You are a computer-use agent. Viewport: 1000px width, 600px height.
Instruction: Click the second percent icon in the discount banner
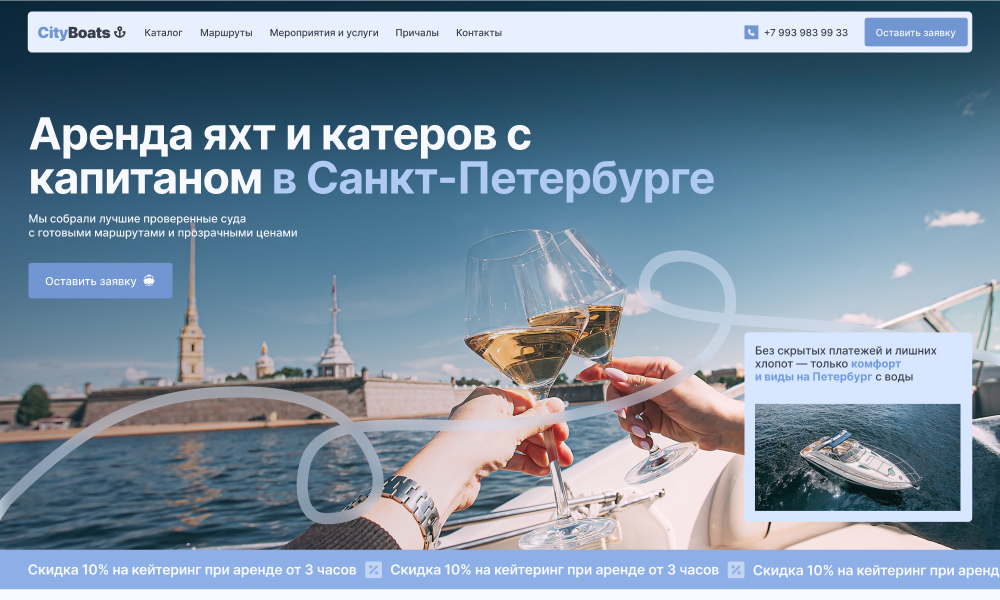736,570
